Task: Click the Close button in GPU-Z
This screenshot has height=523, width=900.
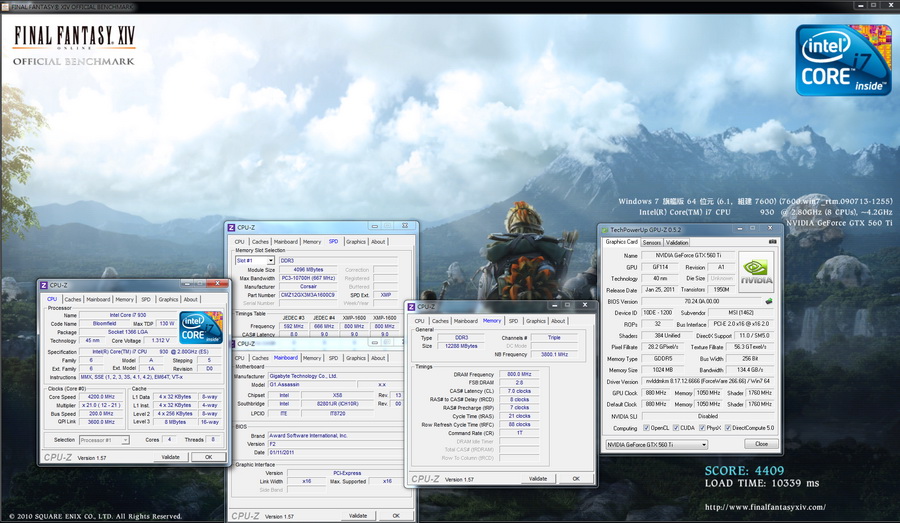Action: point(762,444)
